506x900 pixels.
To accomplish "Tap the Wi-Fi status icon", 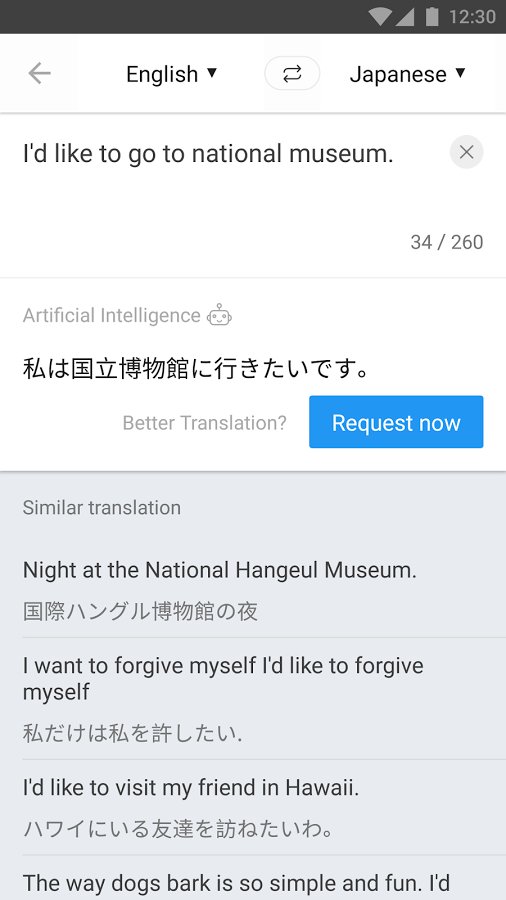I will coord(380,17).
